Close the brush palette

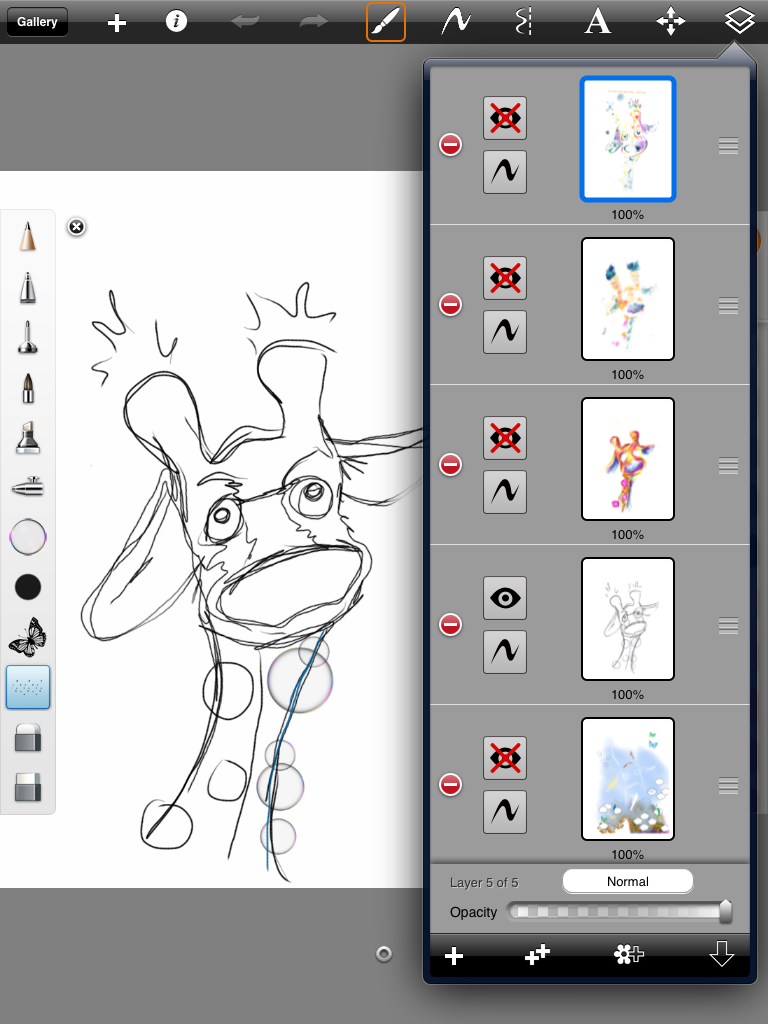click(x=76, y=227)
